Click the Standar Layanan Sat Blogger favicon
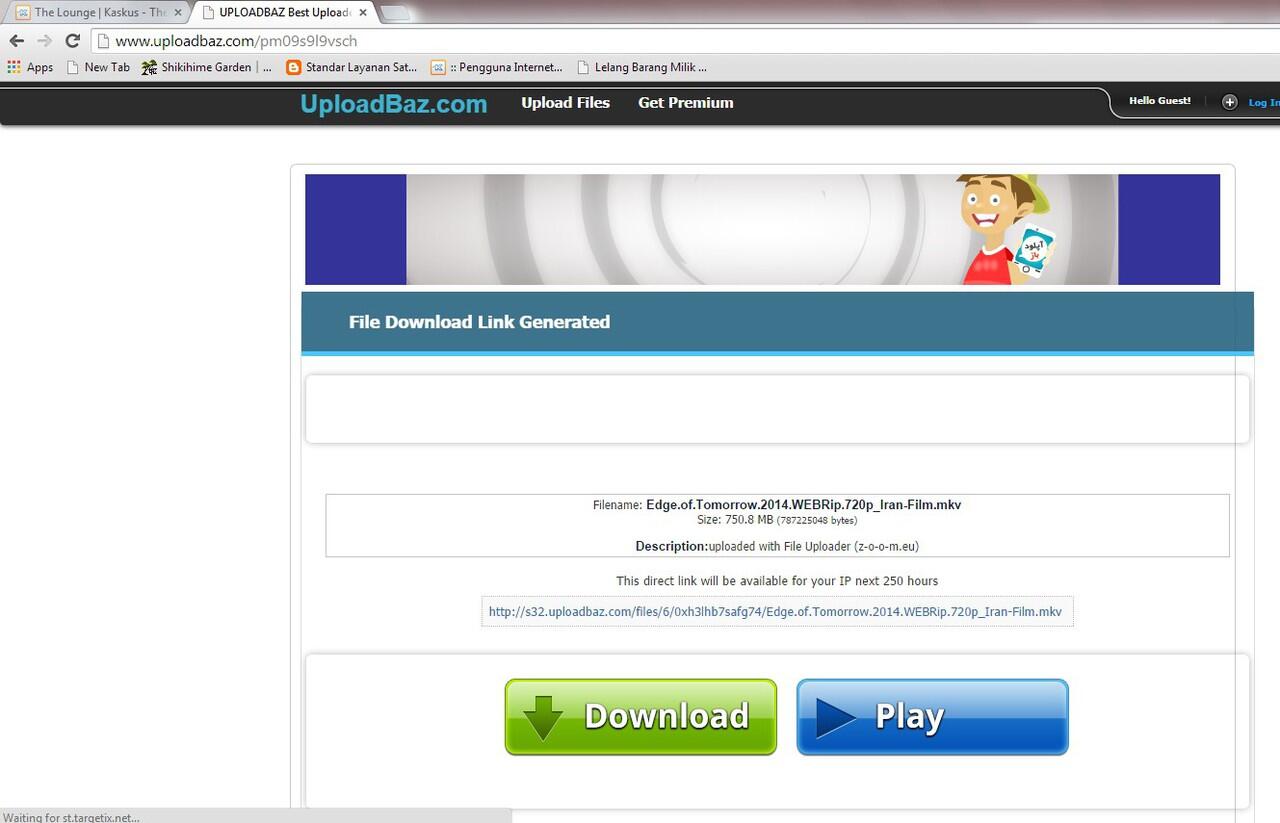The width and height of the screenshot is (1280, 823). [293, 68]
